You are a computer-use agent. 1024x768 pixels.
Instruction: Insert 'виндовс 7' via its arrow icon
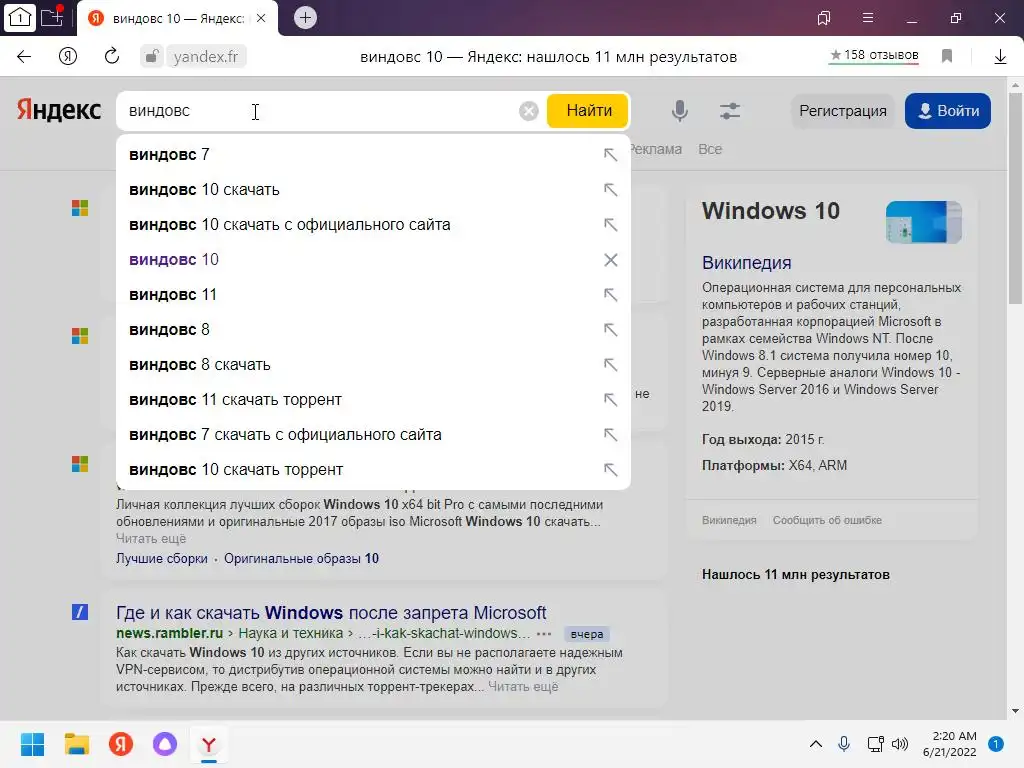611,155
